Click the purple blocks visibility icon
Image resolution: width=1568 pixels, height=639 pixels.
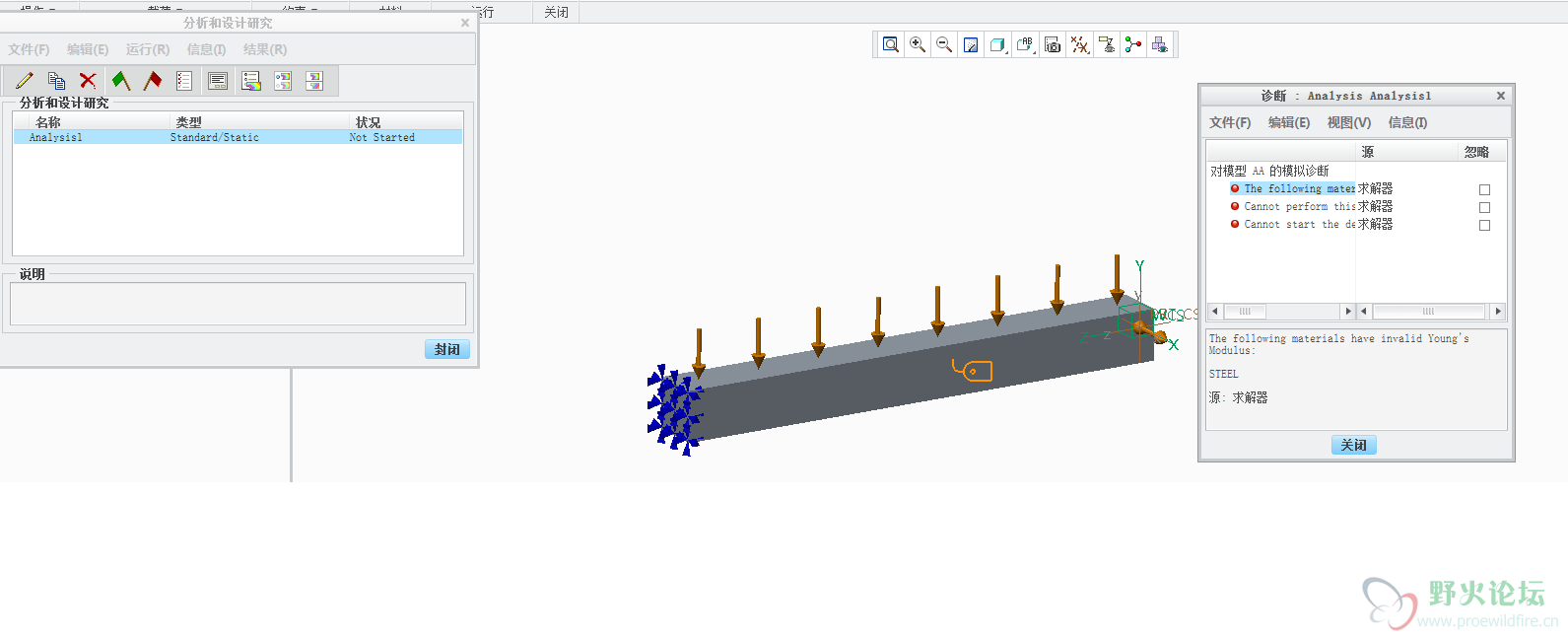tap(1160, 44)
